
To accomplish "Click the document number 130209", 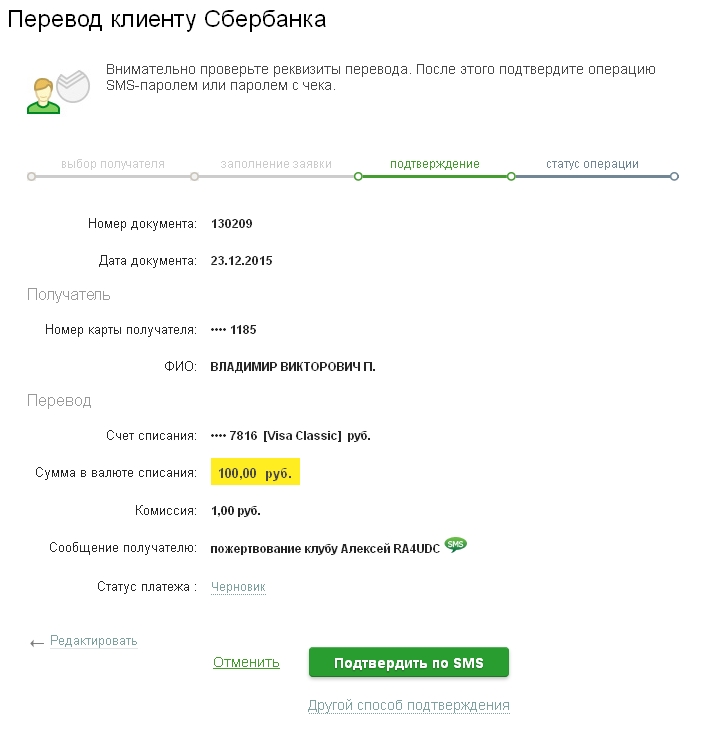I will pos(232,224).
